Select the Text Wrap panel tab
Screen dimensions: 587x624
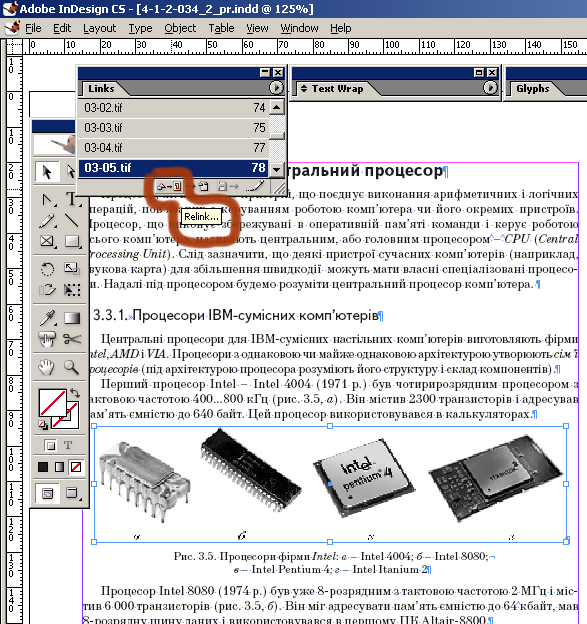pyautogui.click(x=337, y=88)
